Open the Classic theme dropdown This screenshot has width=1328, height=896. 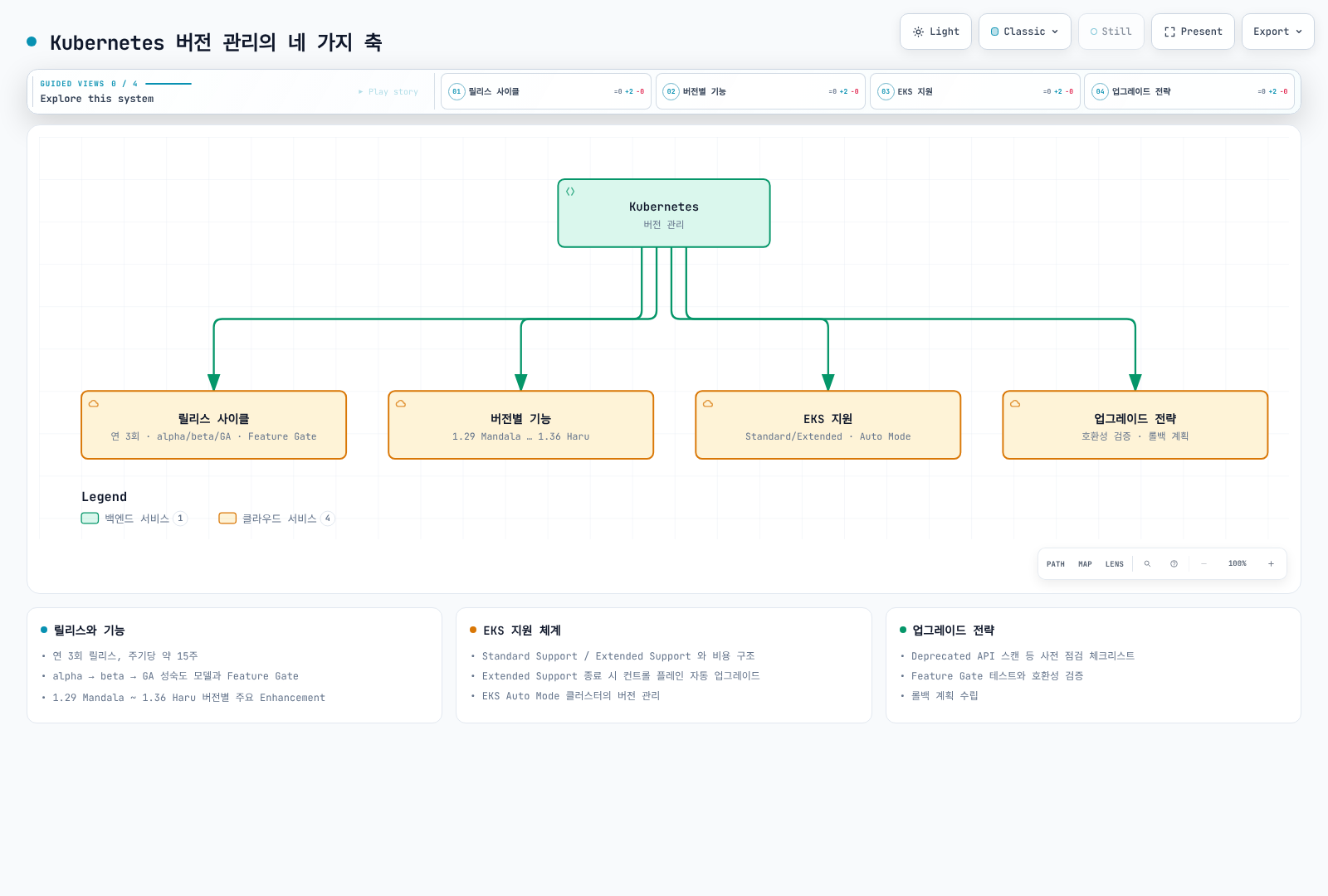[1025, 32]
